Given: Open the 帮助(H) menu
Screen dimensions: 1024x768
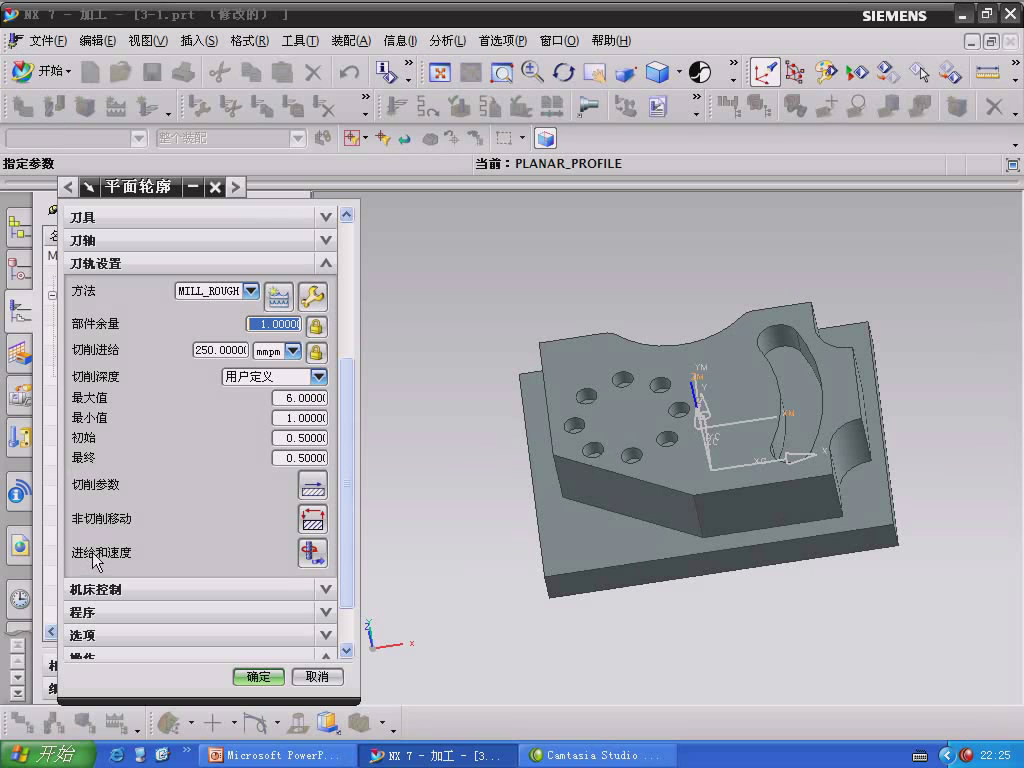Looking at the screenshot, I should click(x=611, y=40).
